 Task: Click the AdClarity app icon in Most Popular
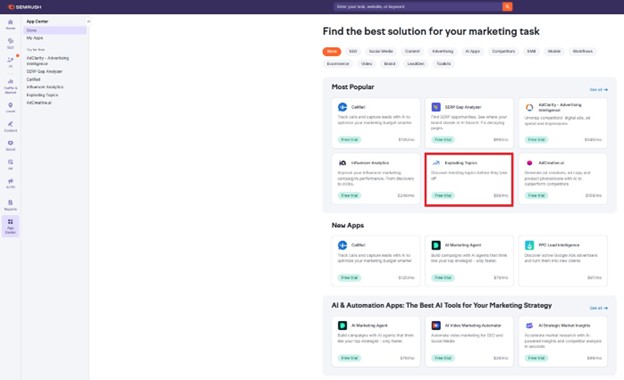(x=529, y=107)
